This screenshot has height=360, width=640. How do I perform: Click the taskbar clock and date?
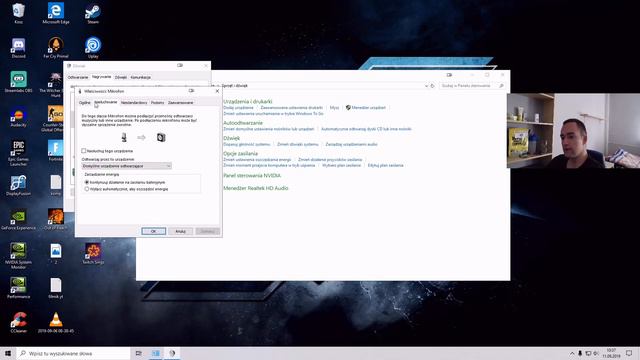[x=611, y=353]
